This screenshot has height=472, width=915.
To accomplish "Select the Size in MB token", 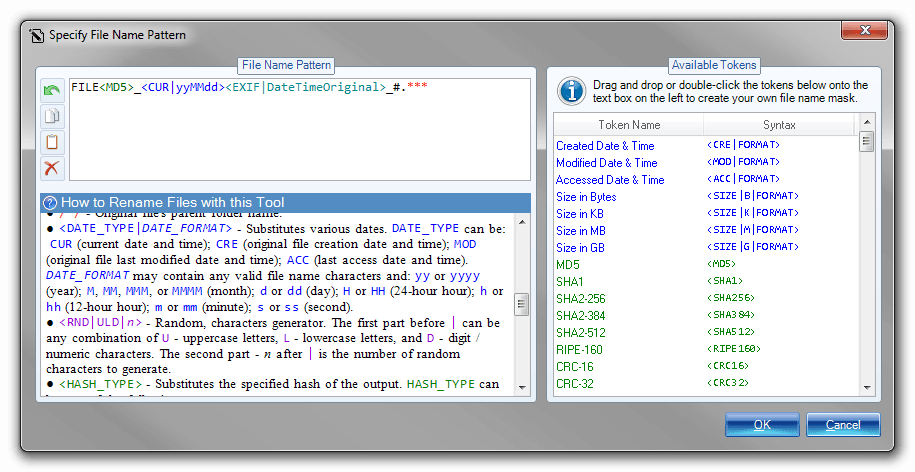I will (586, 230).
